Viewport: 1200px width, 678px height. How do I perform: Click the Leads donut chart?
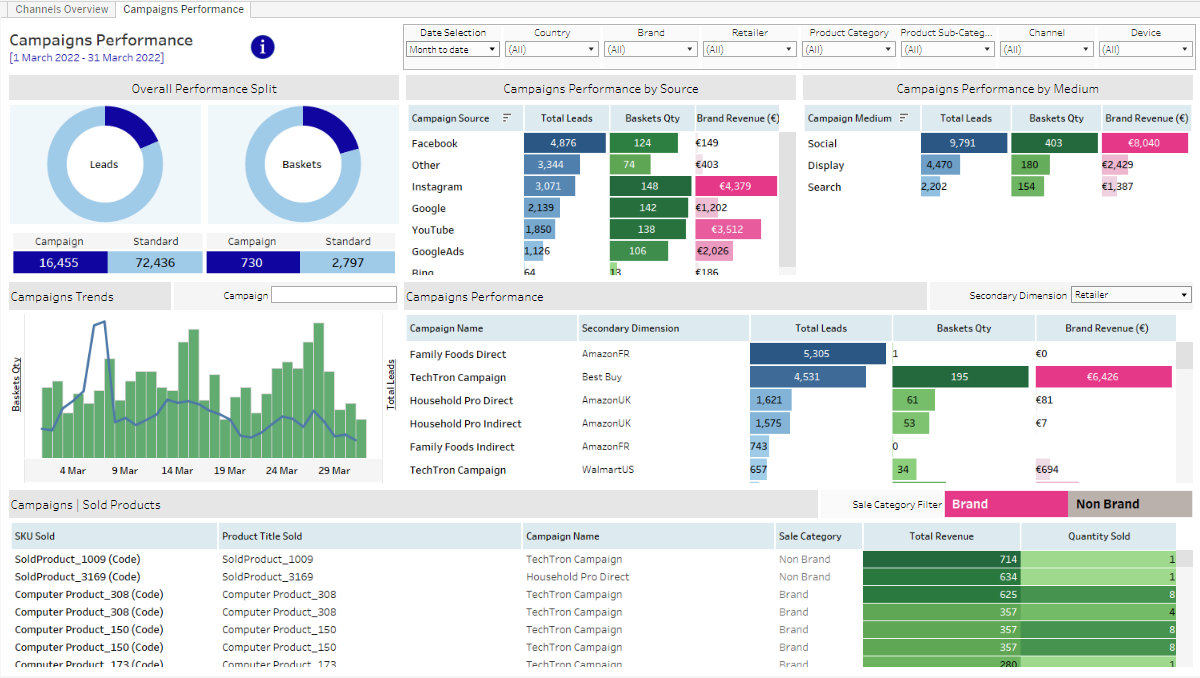tap(104, 164)
